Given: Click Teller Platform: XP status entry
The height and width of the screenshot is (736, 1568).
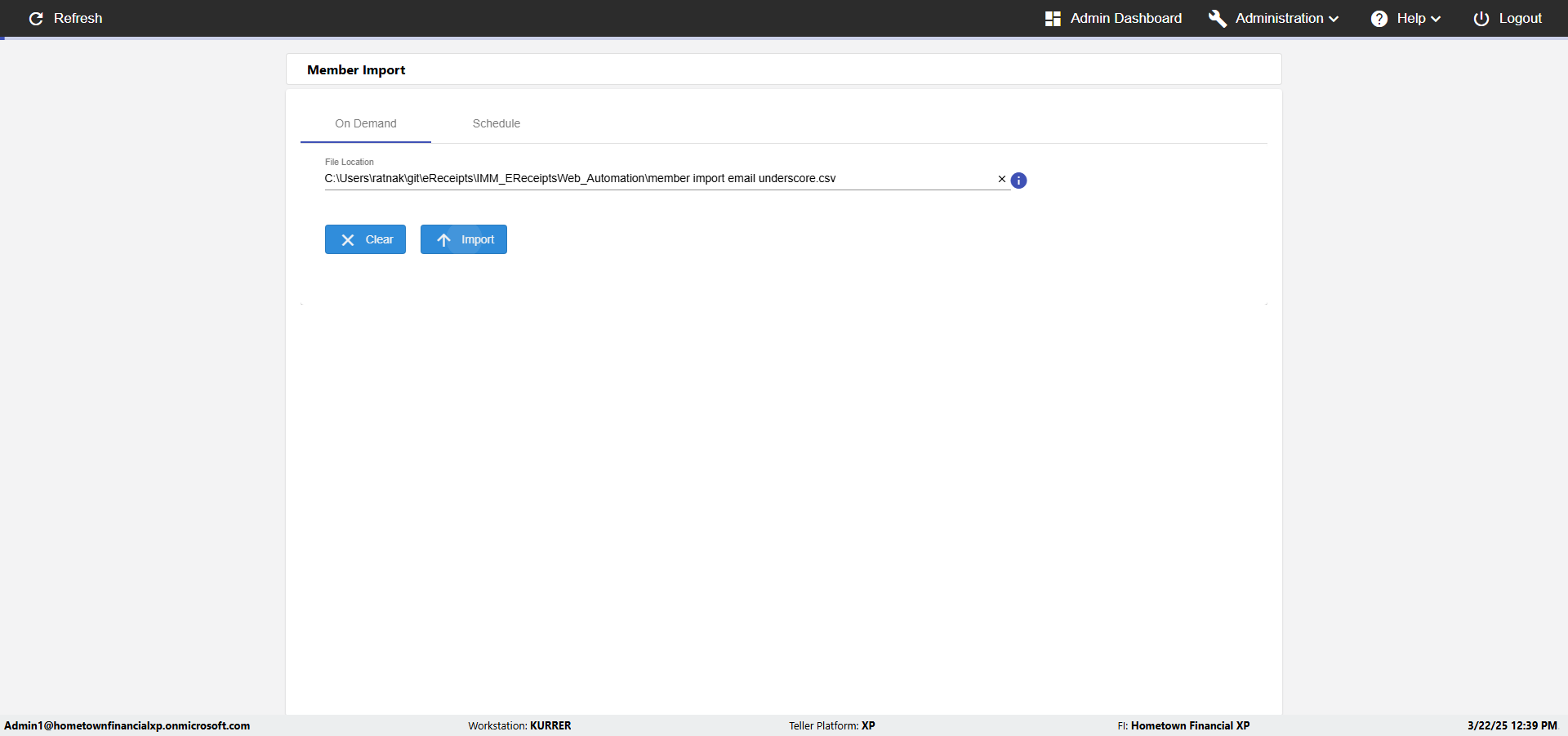Looking at the screenshot, I should 832,725.
